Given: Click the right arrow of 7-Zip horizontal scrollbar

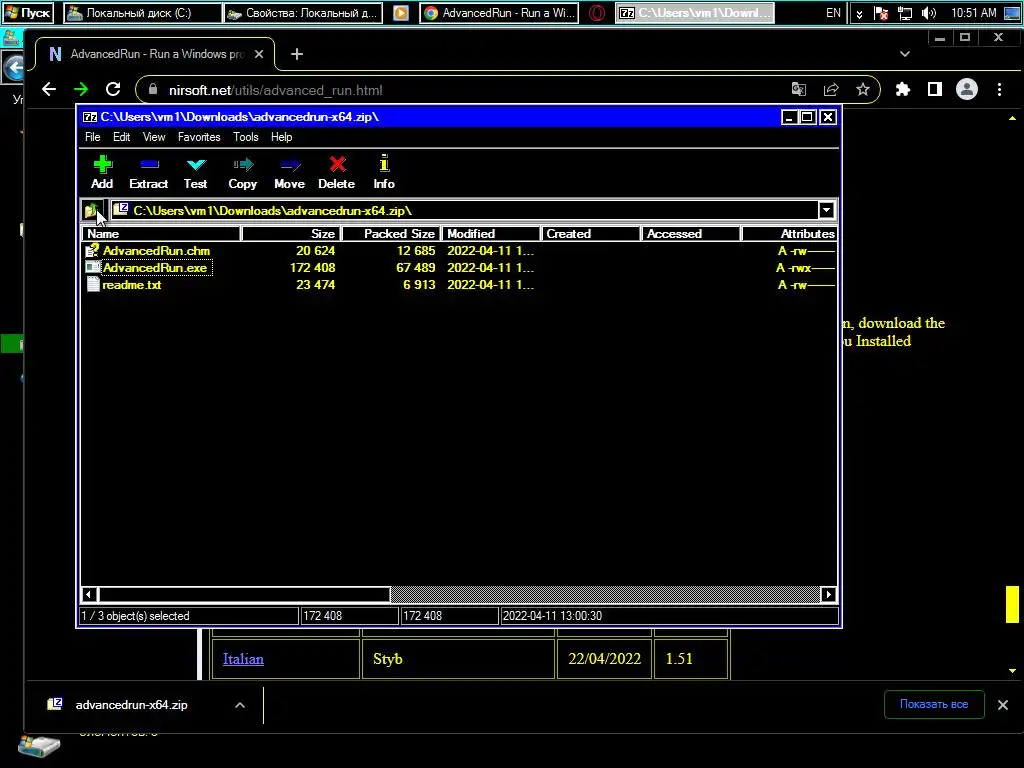Looking at the screenshot, I should pos(828,594).
